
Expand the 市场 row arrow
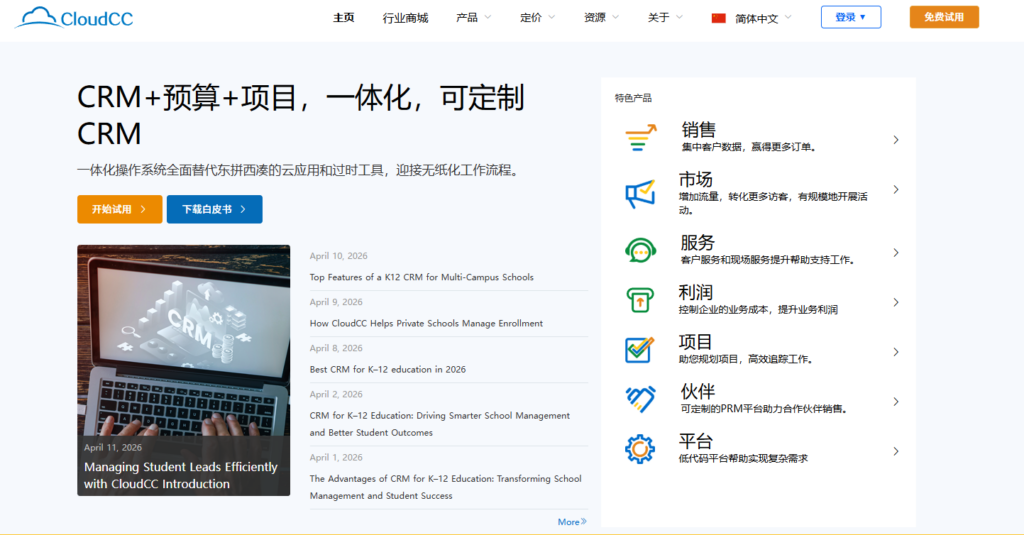pyautogui.click(x=896, y=189)
